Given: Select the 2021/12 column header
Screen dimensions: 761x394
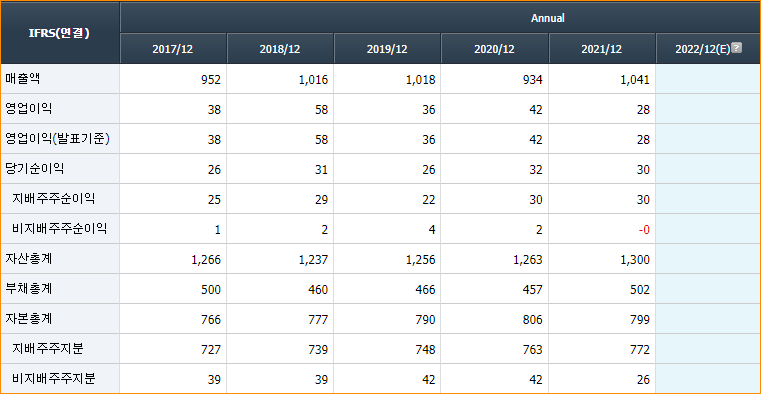Looking at the screenshot, I should pyautogui.click(x=602, y=49).
